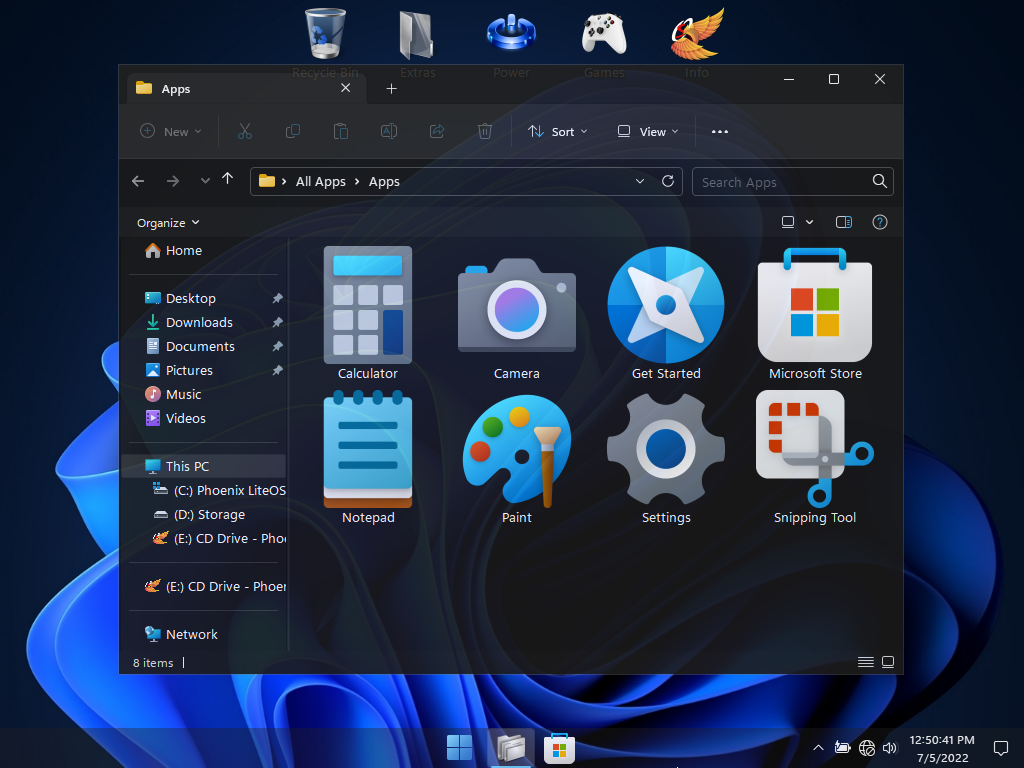Unpin Documents from quick access
Image resolution: width=1024 pixels, height=768 pixels.
278,346
